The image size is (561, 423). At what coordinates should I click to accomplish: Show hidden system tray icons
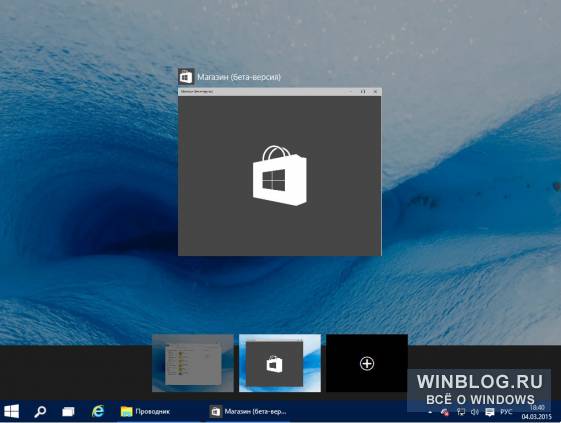[x=430, y=413]
